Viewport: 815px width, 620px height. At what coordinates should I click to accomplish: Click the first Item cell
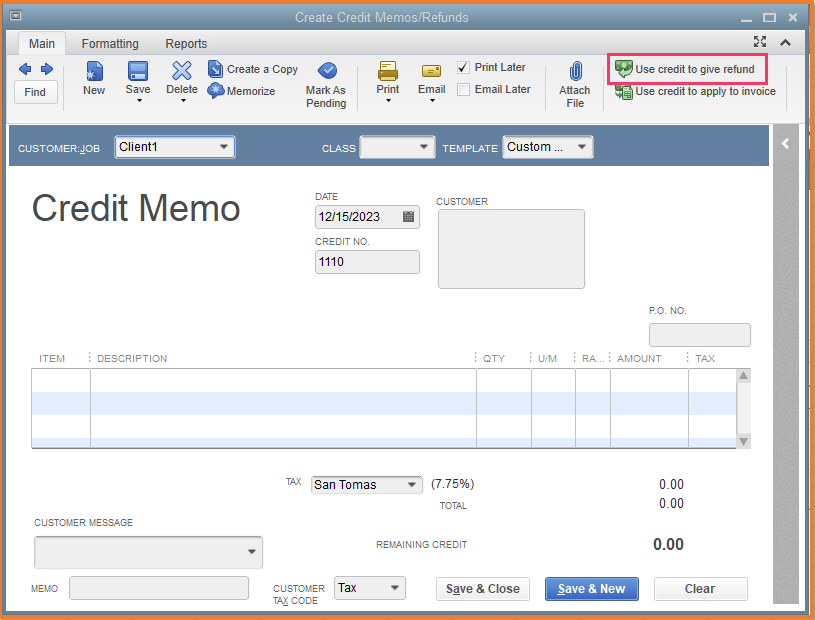coord(61,380)
